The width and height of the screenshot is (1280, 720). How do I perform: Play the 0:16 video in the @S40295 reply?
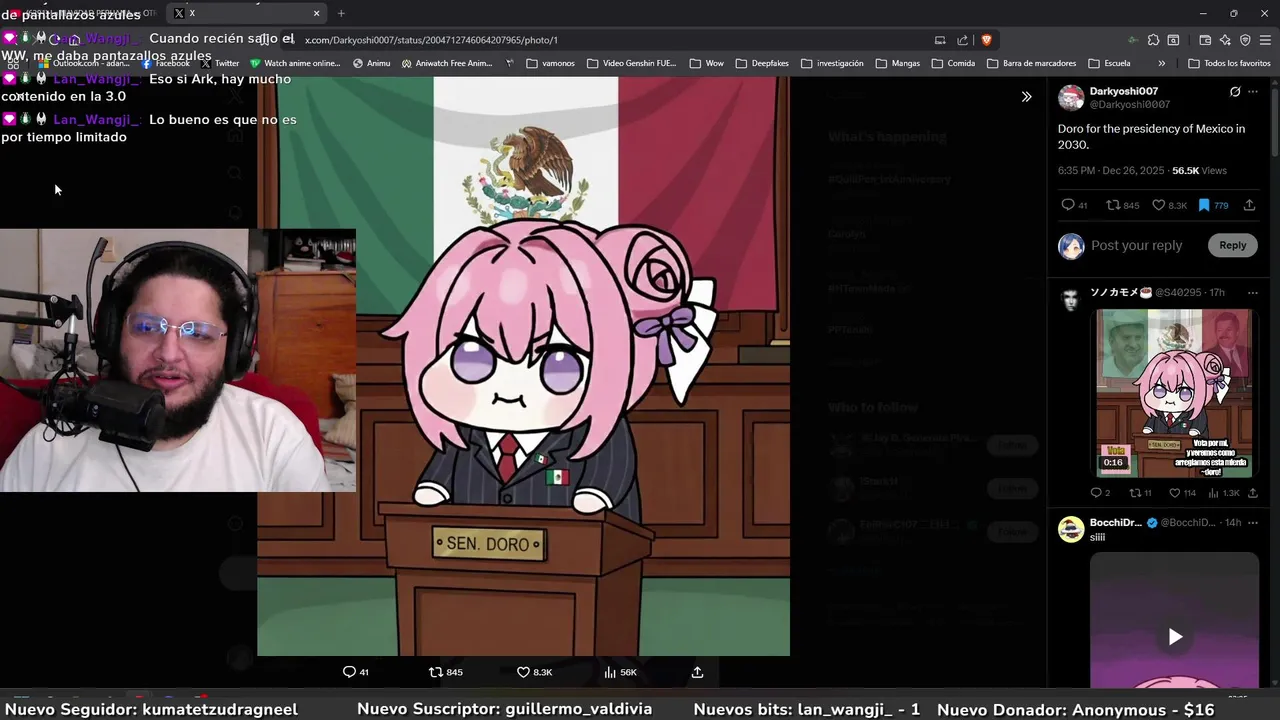(1174, 393)
